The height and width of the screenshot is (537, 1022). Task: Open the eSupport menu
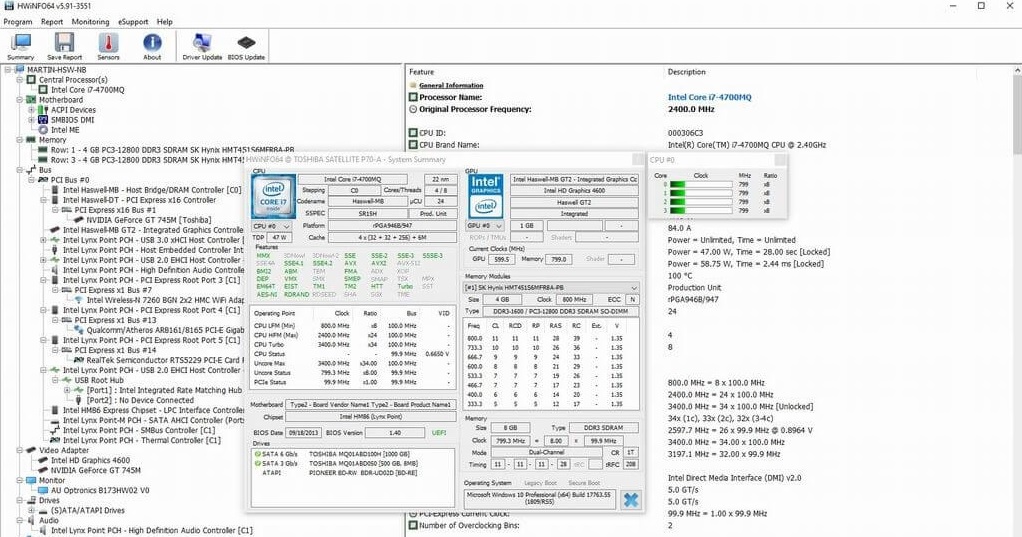[133, 22]
